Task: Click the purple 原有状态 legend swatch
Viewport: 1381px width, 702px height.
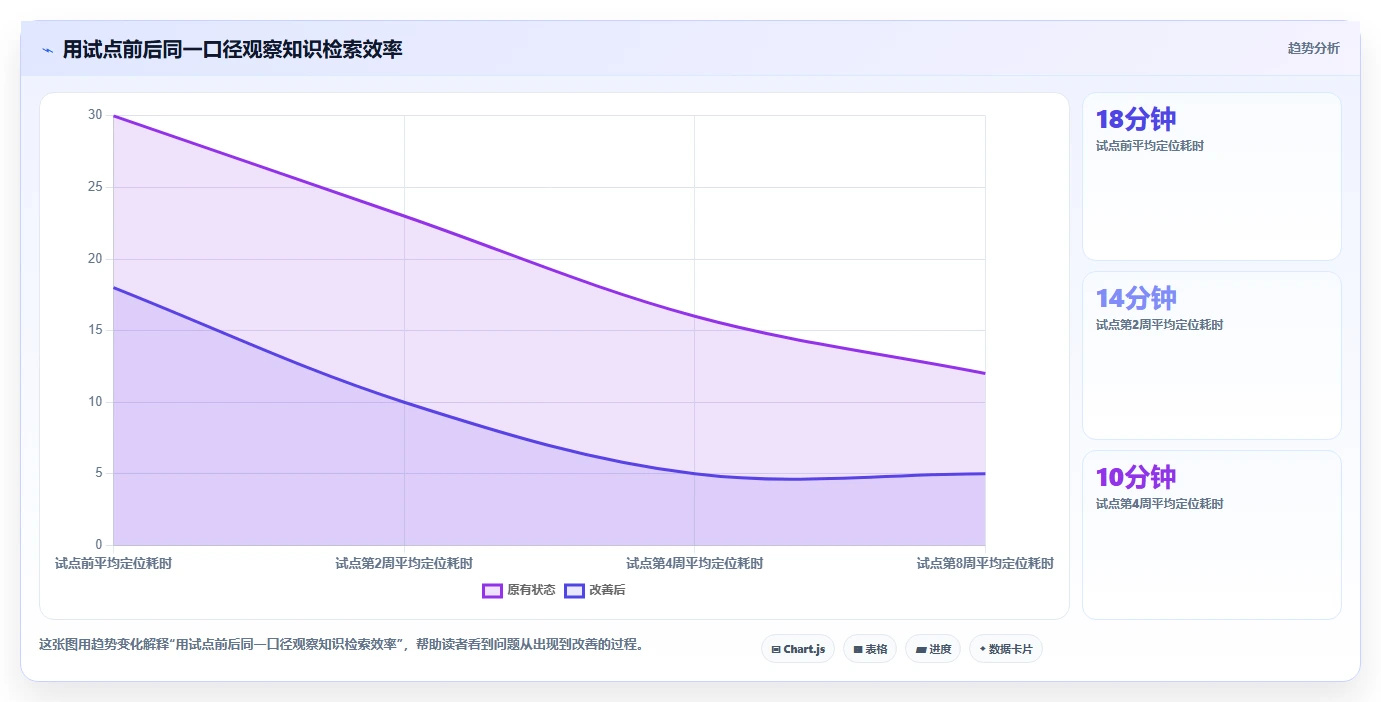Action: 492,590
